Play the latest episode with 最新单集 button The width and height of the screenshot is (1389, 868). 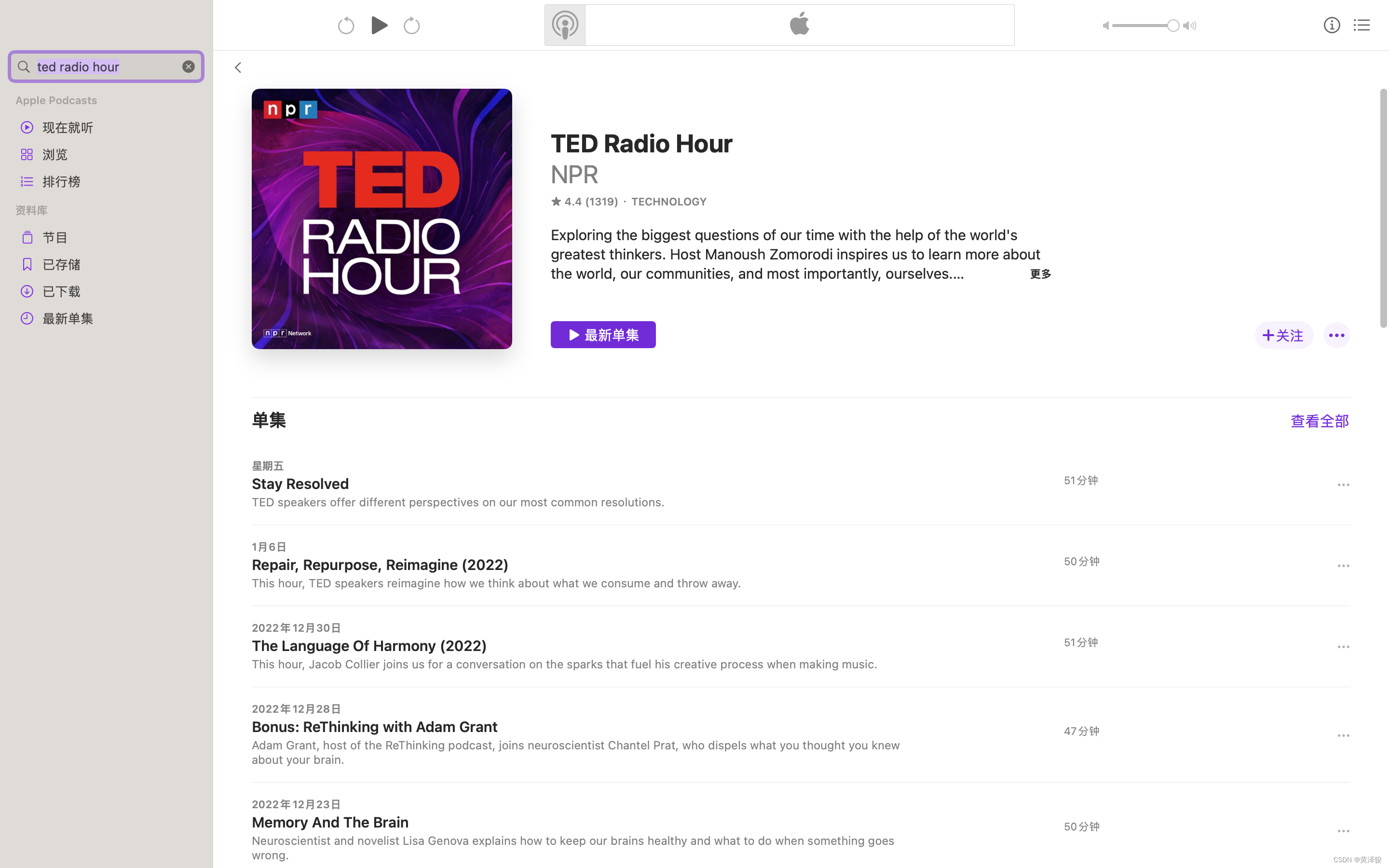(x=603, y=334)
